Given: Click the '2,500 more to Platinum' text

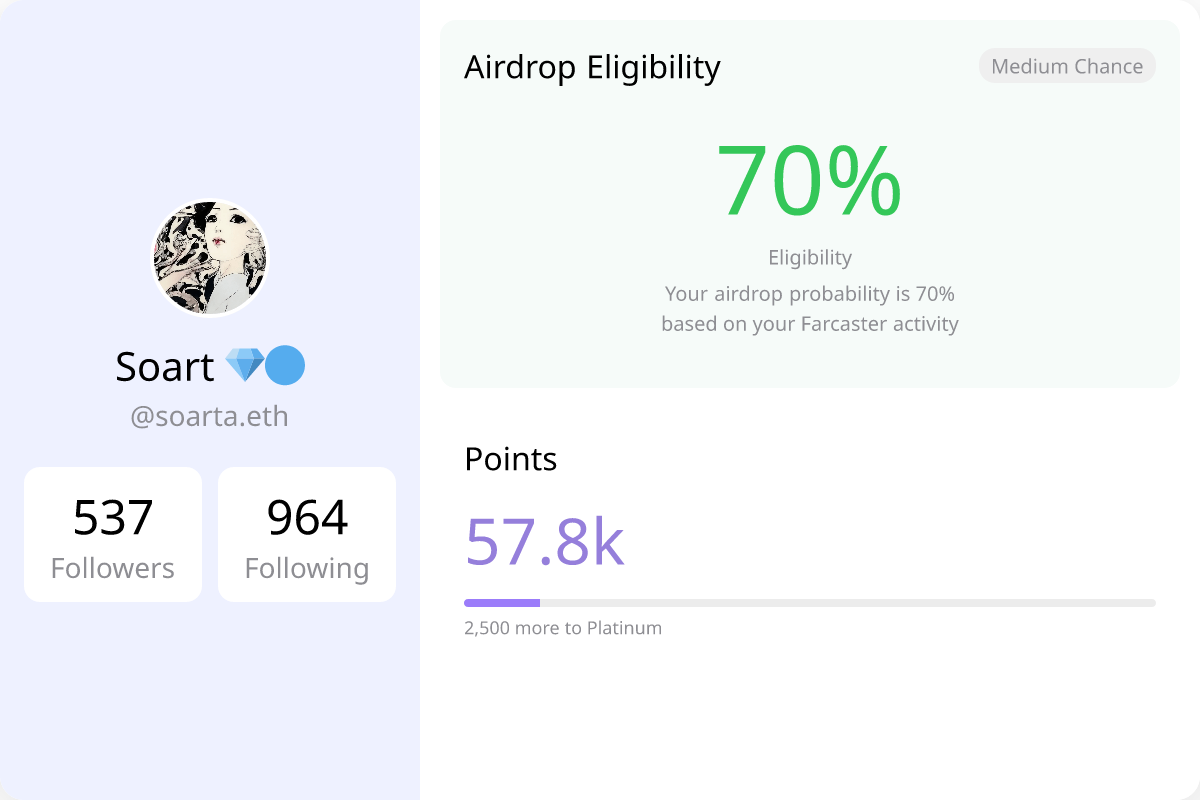Looking at the screenshot, I should coord(563,628).
